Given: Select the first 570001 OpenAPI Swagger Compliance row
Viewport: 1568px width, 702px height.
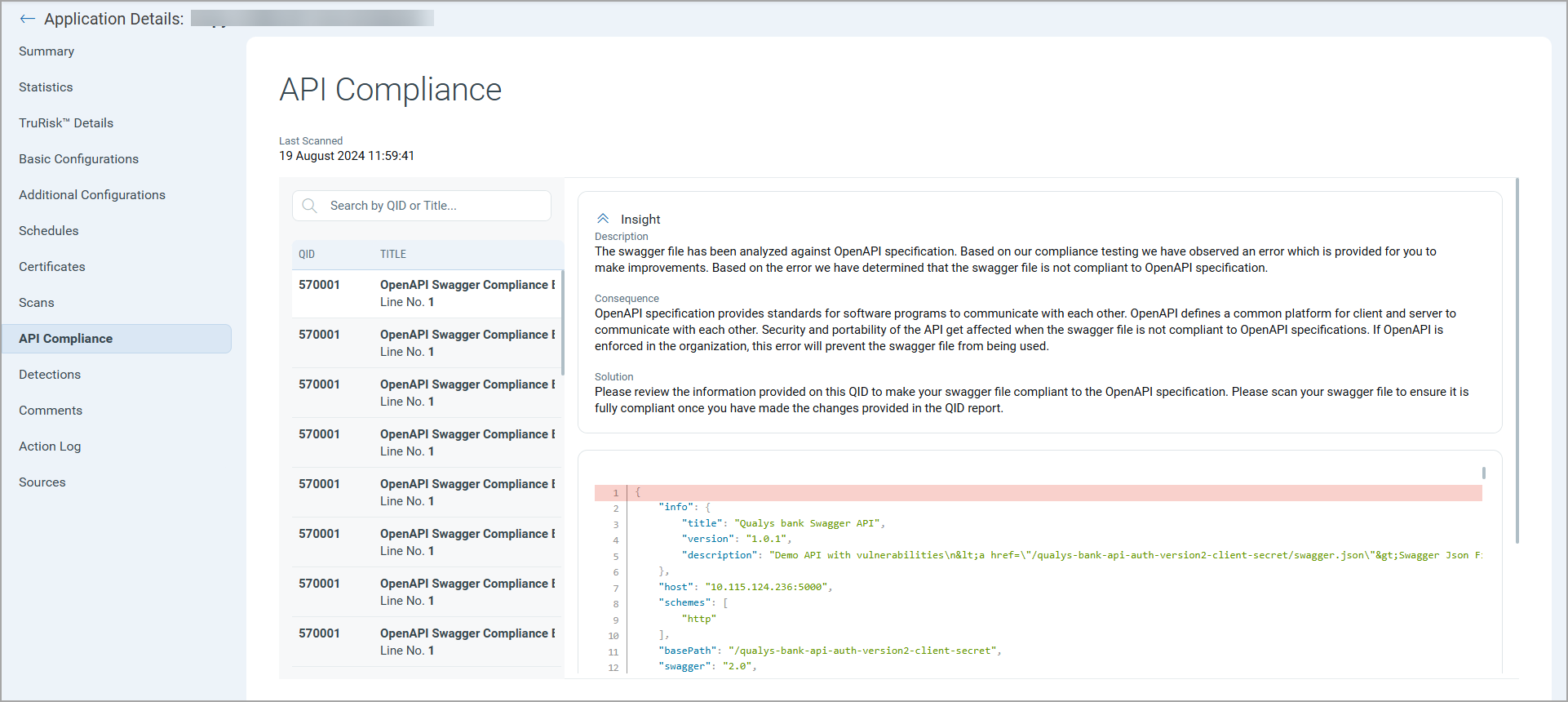Looking at the screenshot, I should pos(426,293).
